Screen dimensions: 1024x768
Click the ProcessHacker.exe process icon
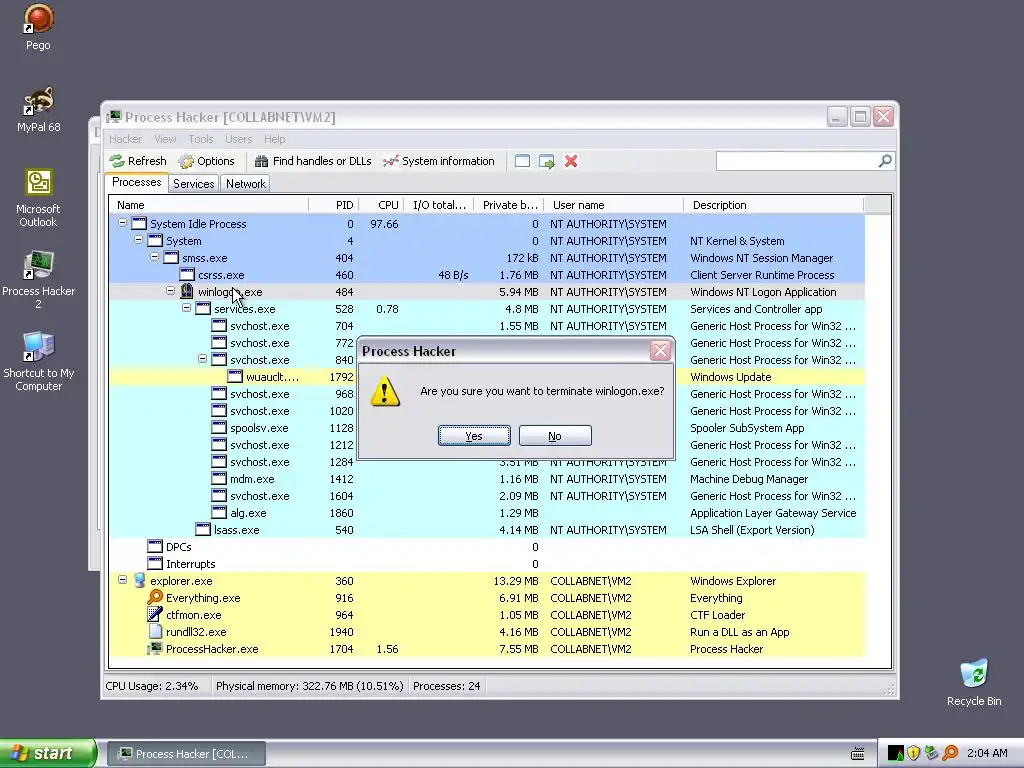(155, 648)
